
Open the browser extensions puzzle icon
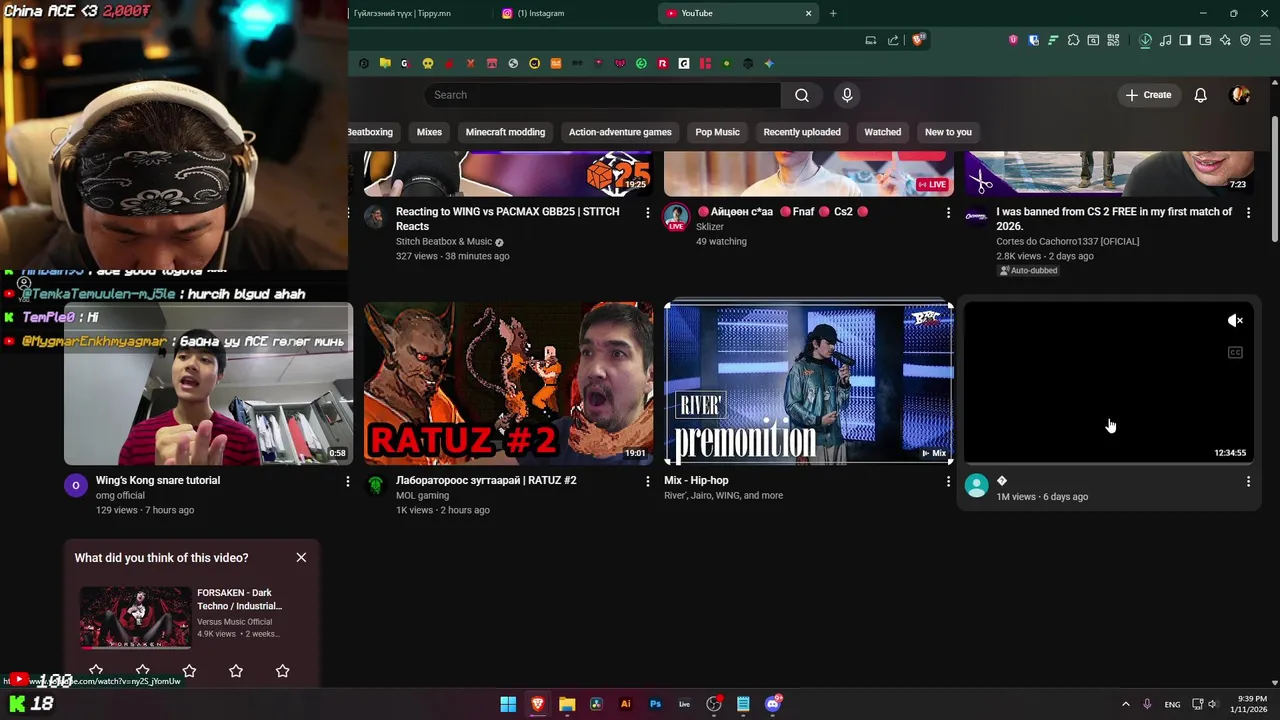pos(1073,40)
